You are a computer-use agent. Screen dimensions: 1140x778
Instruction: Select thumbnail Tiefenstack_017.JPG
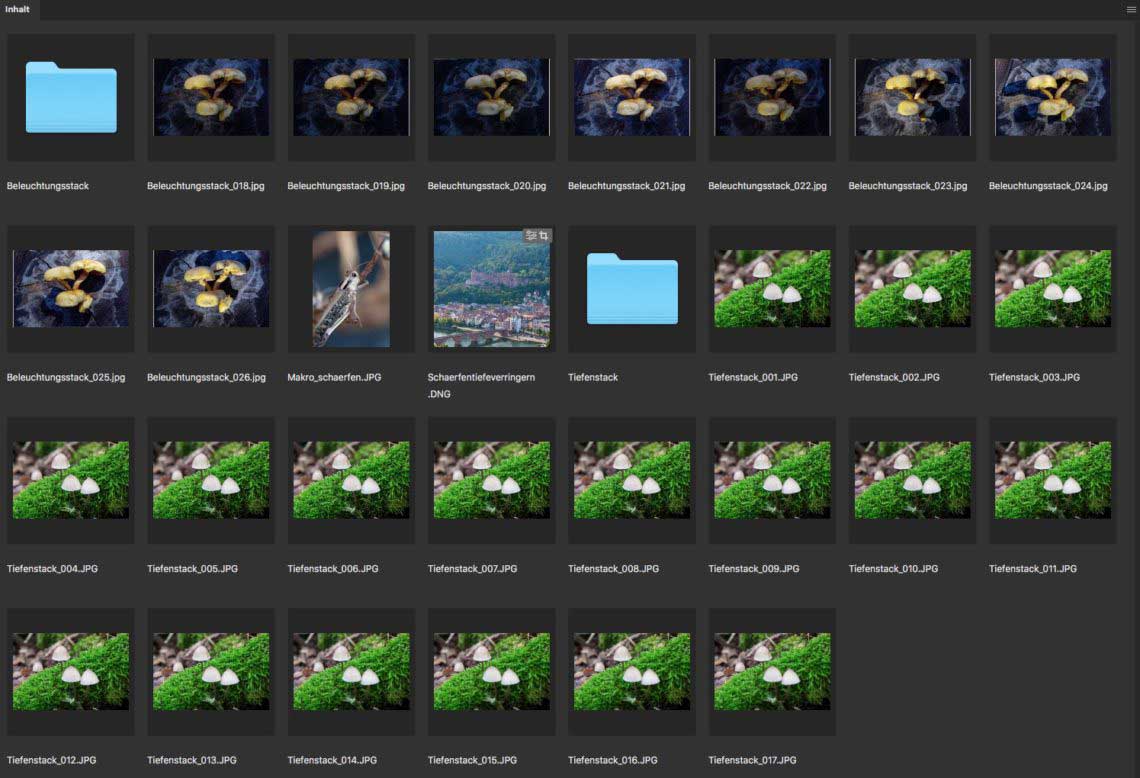tap(772, 671)
